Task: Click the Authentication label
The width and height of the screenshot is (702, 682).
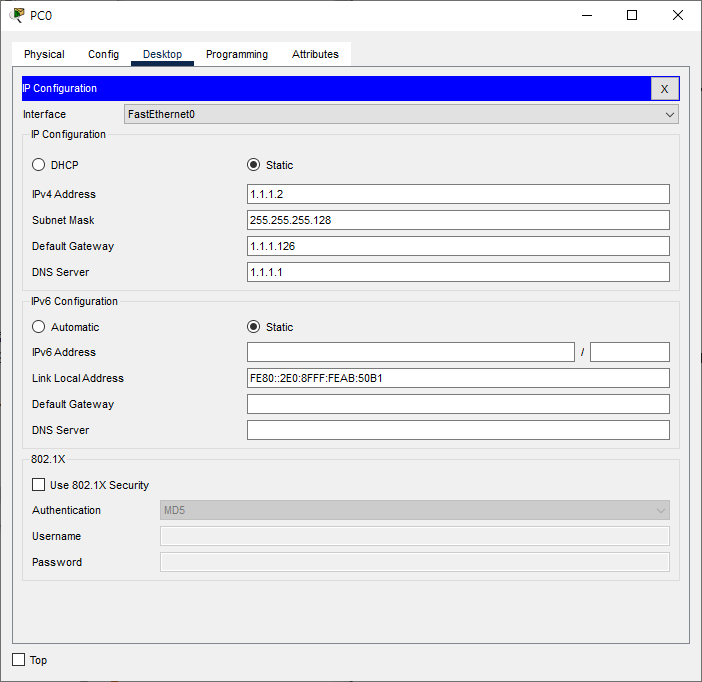Action: click(x=66, y=510)
